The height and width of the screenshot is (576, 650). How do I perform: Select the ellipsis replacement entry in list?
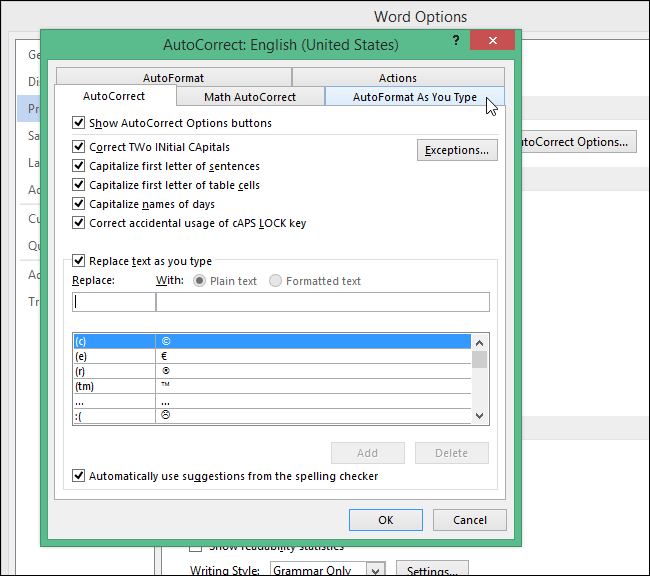[x=272, y=401]
